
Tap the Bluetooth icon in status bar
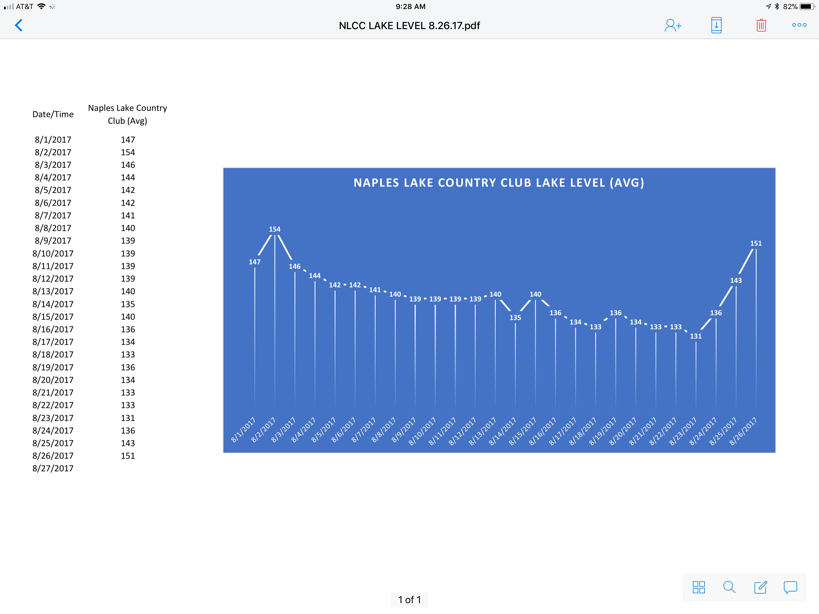point(777,6)
